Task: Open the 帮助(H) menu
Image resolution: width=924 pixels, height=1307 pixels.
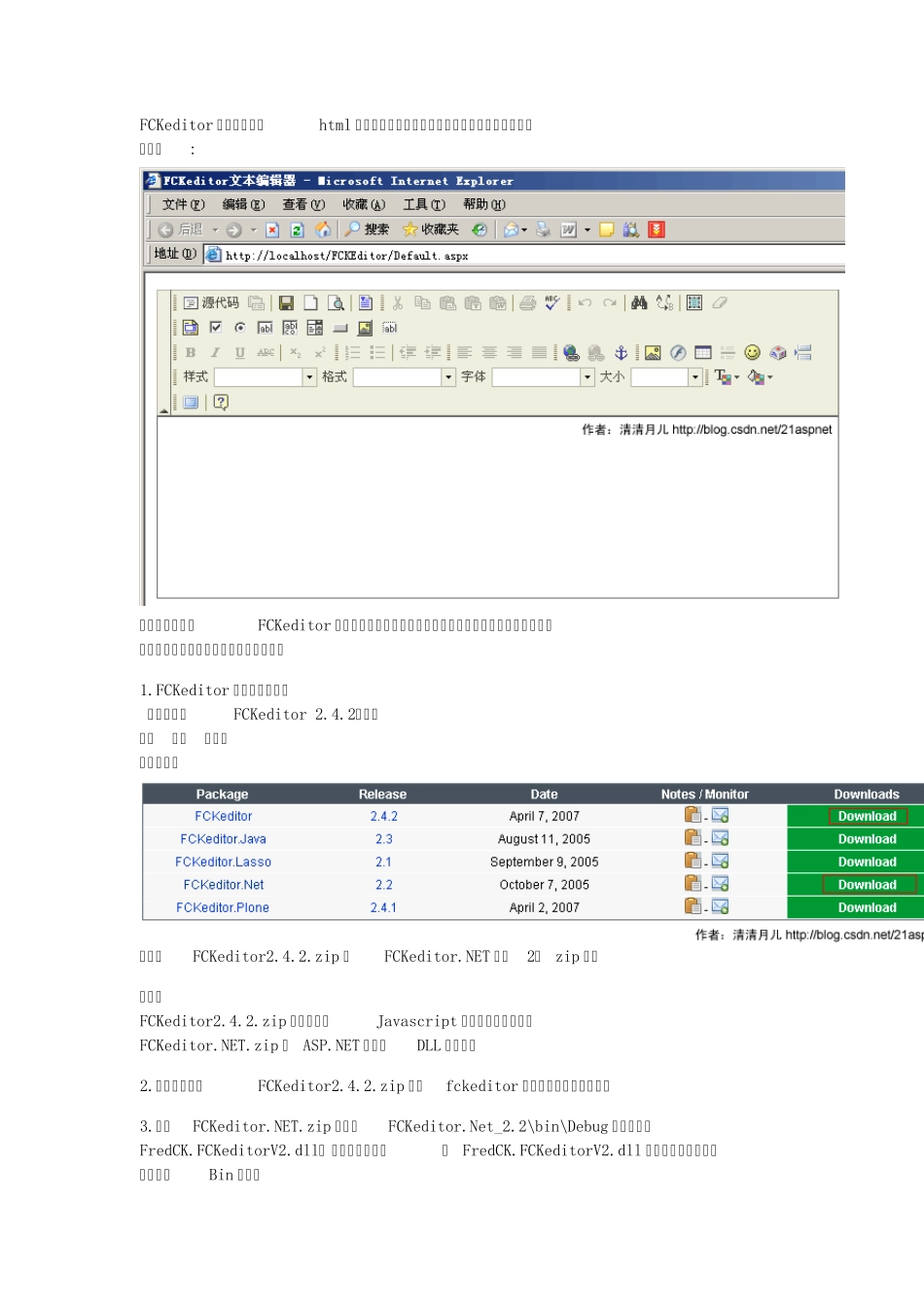Action: pos(484,205)
